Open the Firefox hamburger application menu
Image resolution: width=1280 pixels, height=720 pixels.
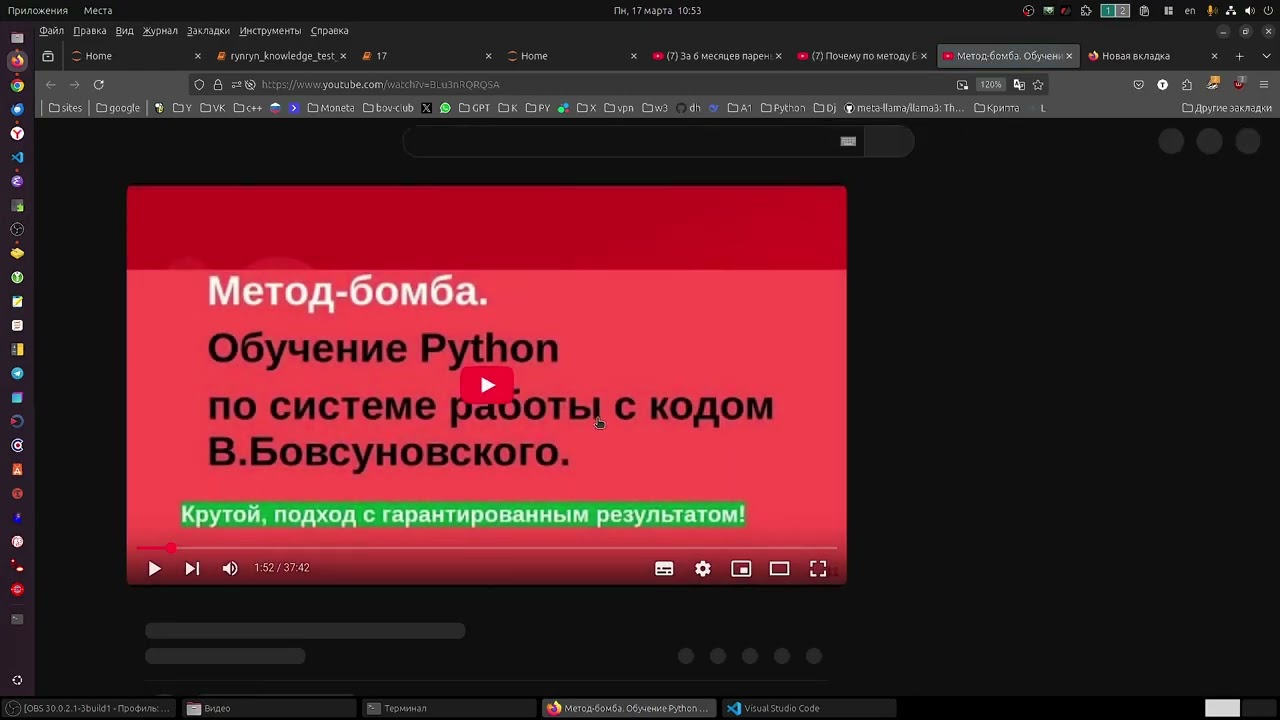1264,84
